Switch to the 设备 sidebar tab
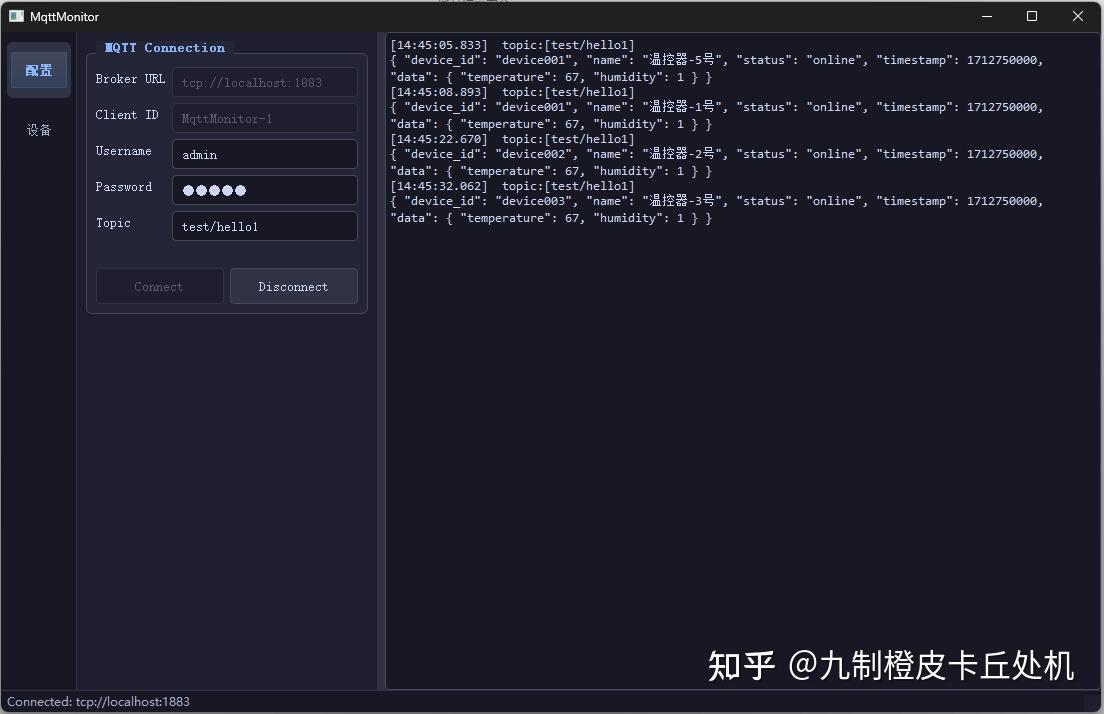Image resolution: width=1104 pixels, height=714 pixels. click(39, 130)
